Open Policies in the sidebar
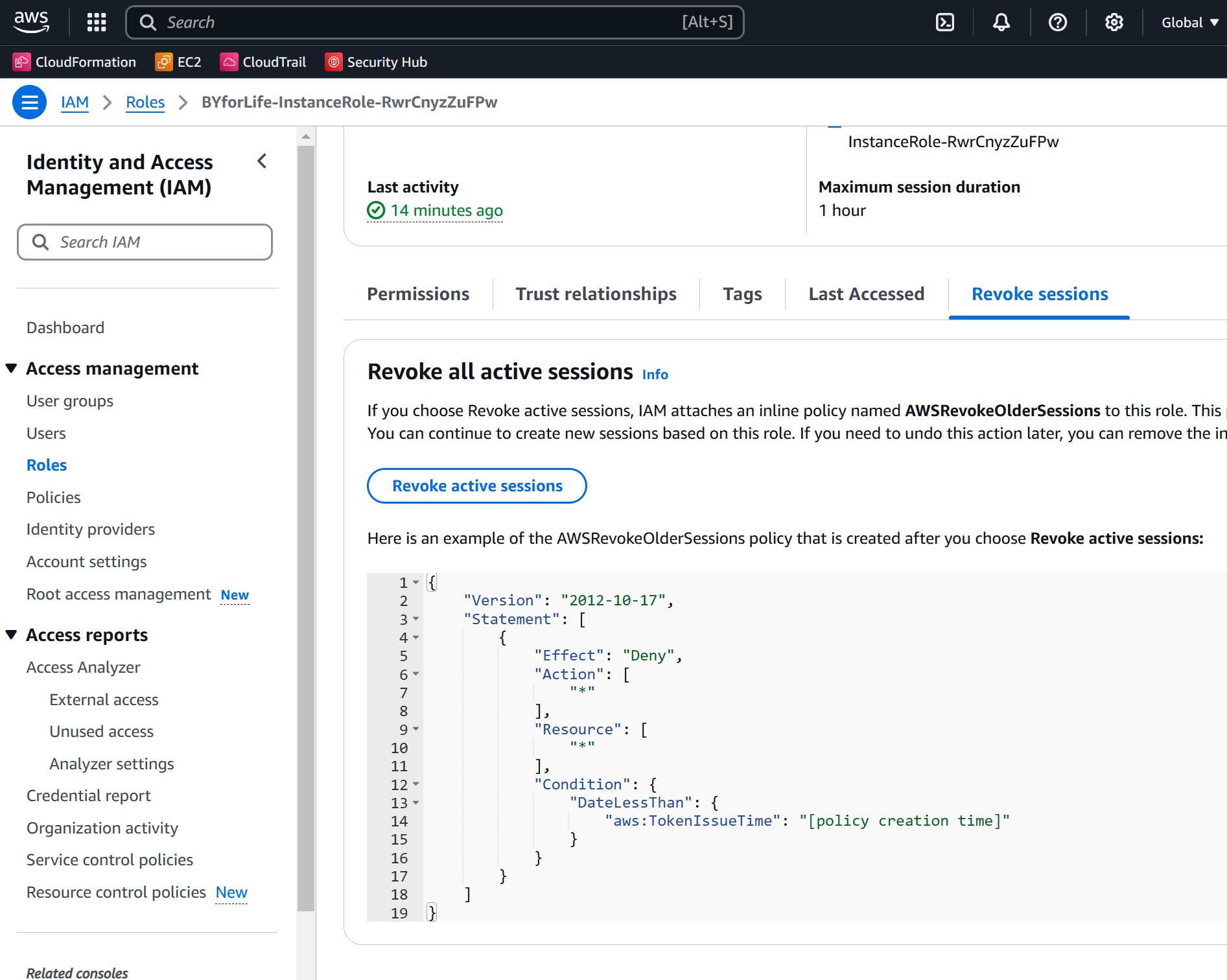Screen dimensions: 1227x980 [x=54, y=498]
